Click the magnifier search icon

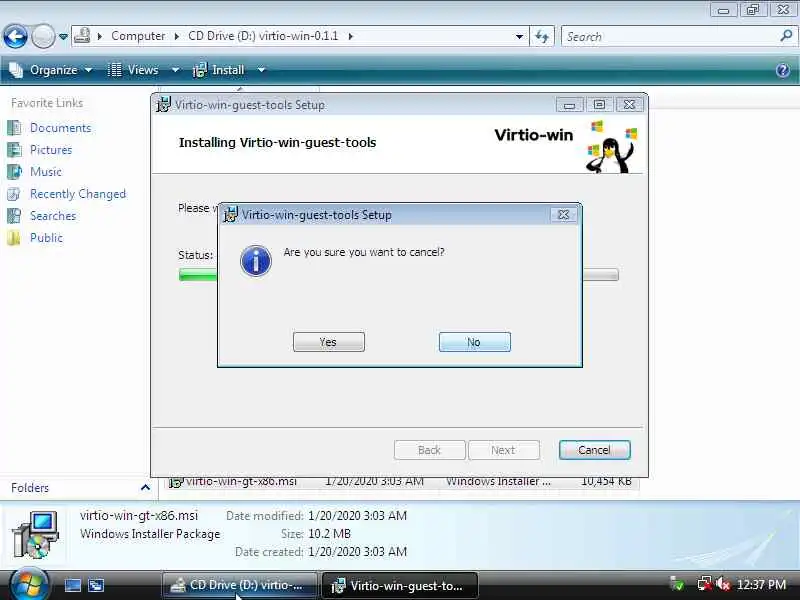tap(786, 36)
